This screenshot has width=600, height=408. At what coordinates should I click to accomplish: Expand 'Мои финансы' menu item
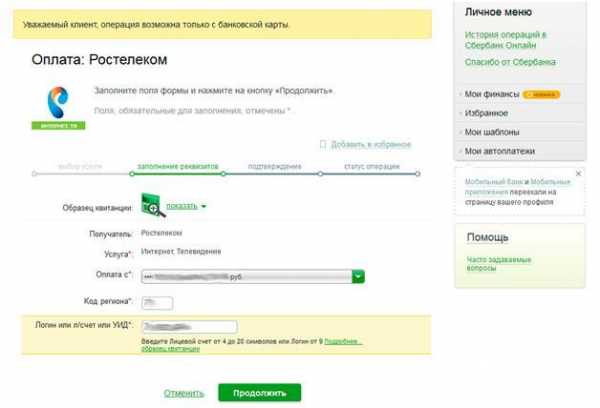pyautogui.click(x=492, y=94)
